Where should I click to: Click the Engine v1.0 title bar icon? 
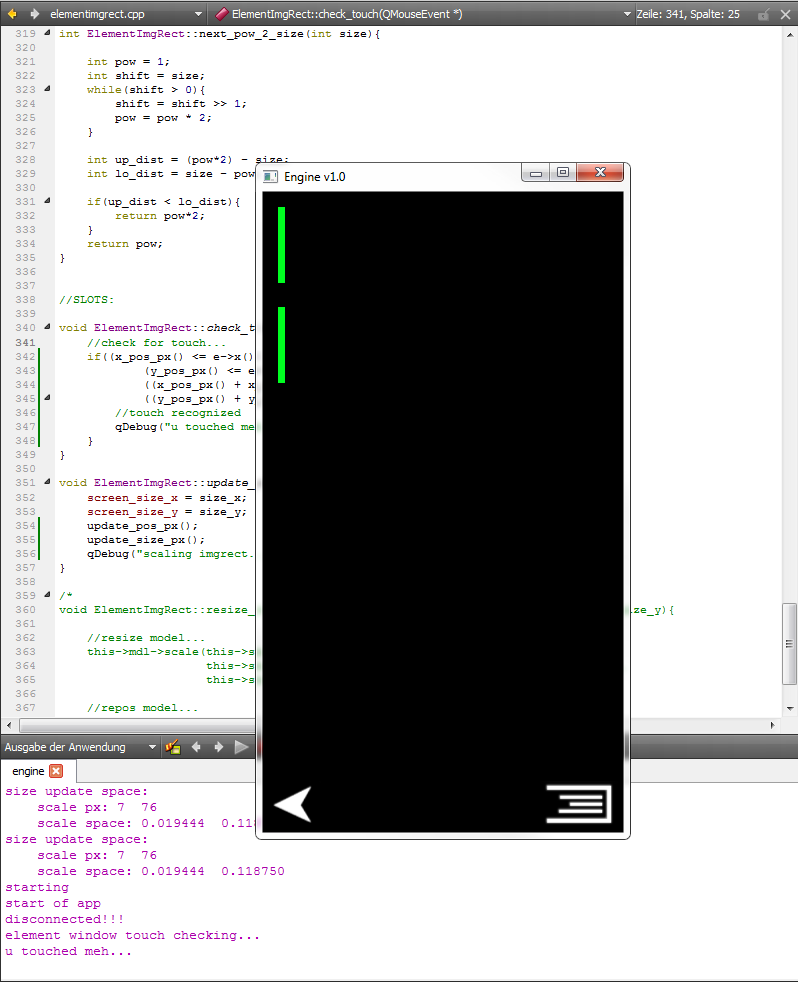click(271, 177)
